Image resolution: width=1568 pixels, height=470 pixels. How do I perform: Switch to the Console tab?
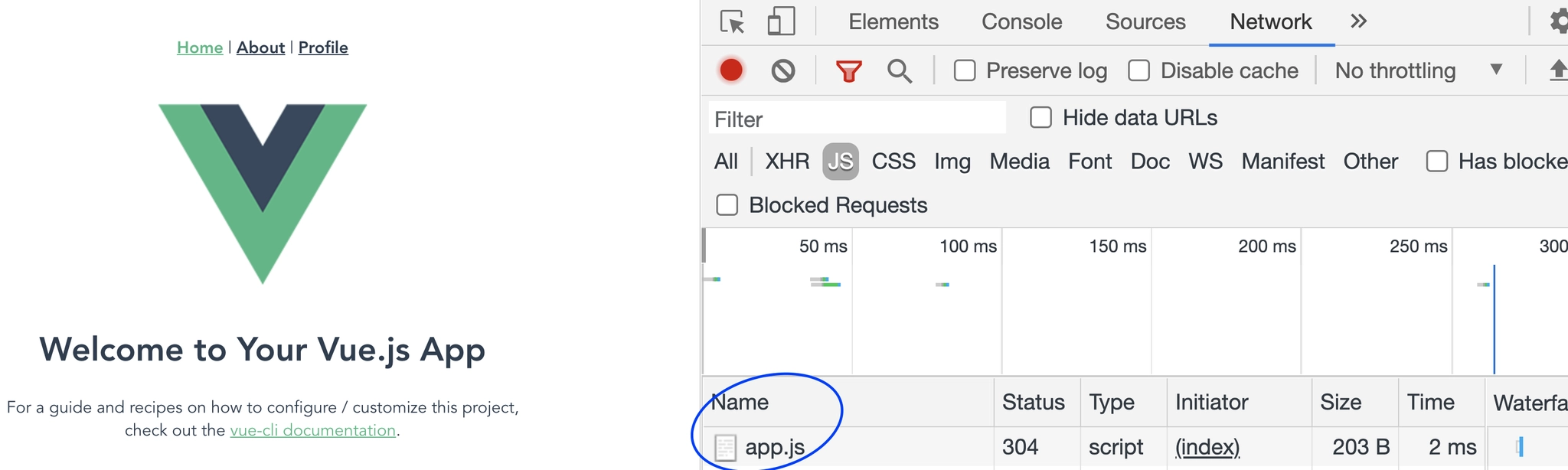pos(1021,22)
